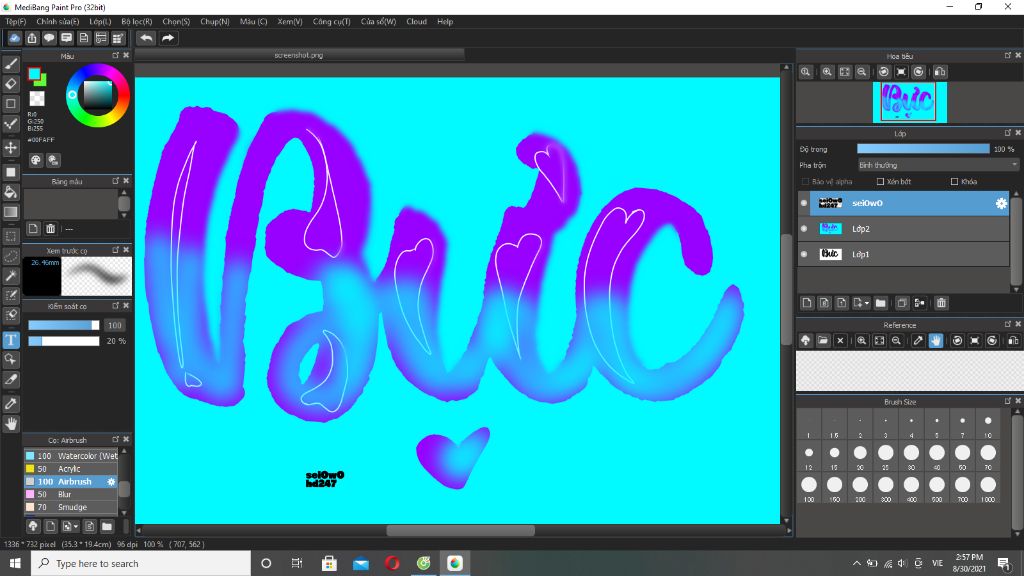Select the Brush tool in left toolbar
Screen dimensions: 1024x576
(10, 65)
